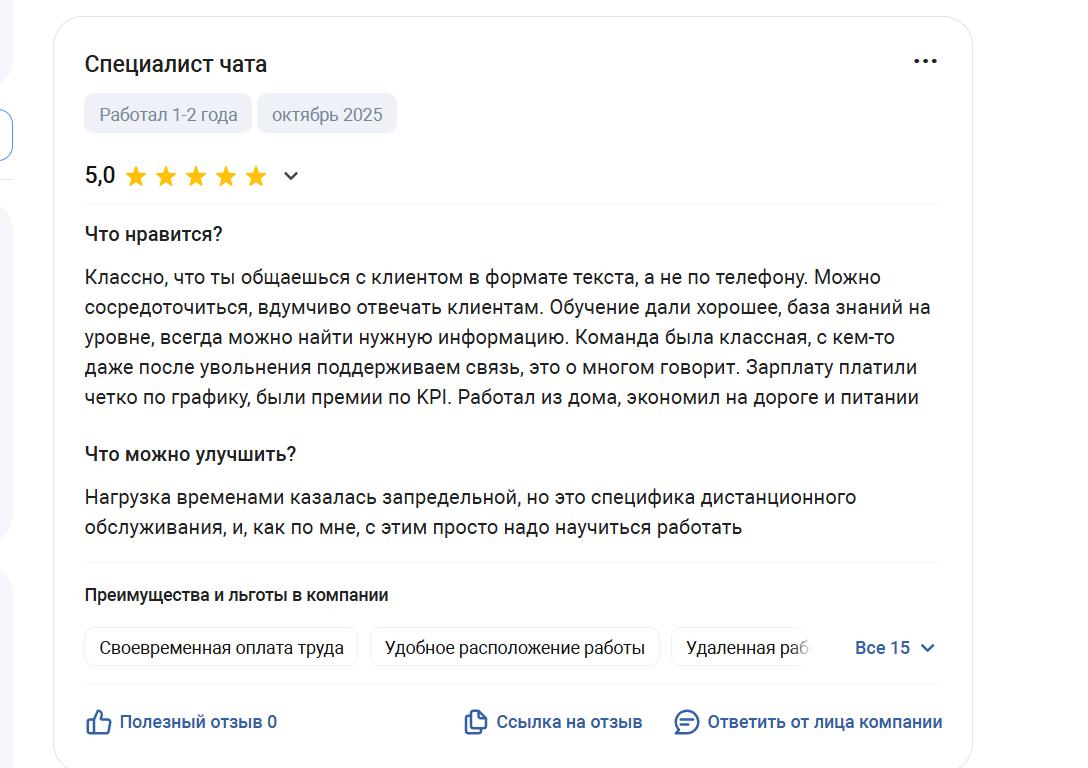Click the copy link icon
Viewport: 1088px width, 768px height.
pyautogui.click(x=475, y=722)
